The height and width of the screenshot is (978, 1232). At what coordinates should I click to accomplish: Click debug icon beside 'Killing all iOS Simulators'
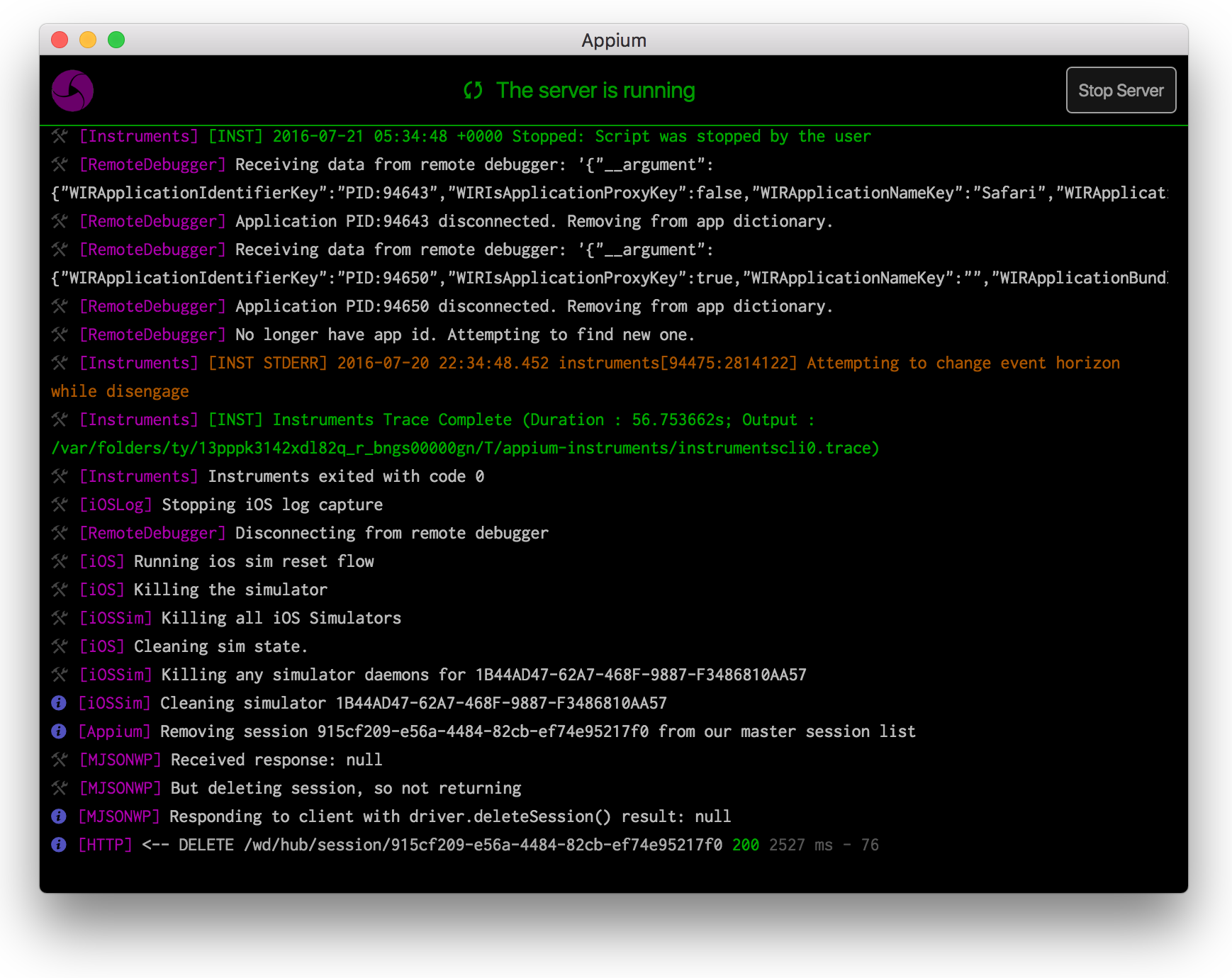60,618
